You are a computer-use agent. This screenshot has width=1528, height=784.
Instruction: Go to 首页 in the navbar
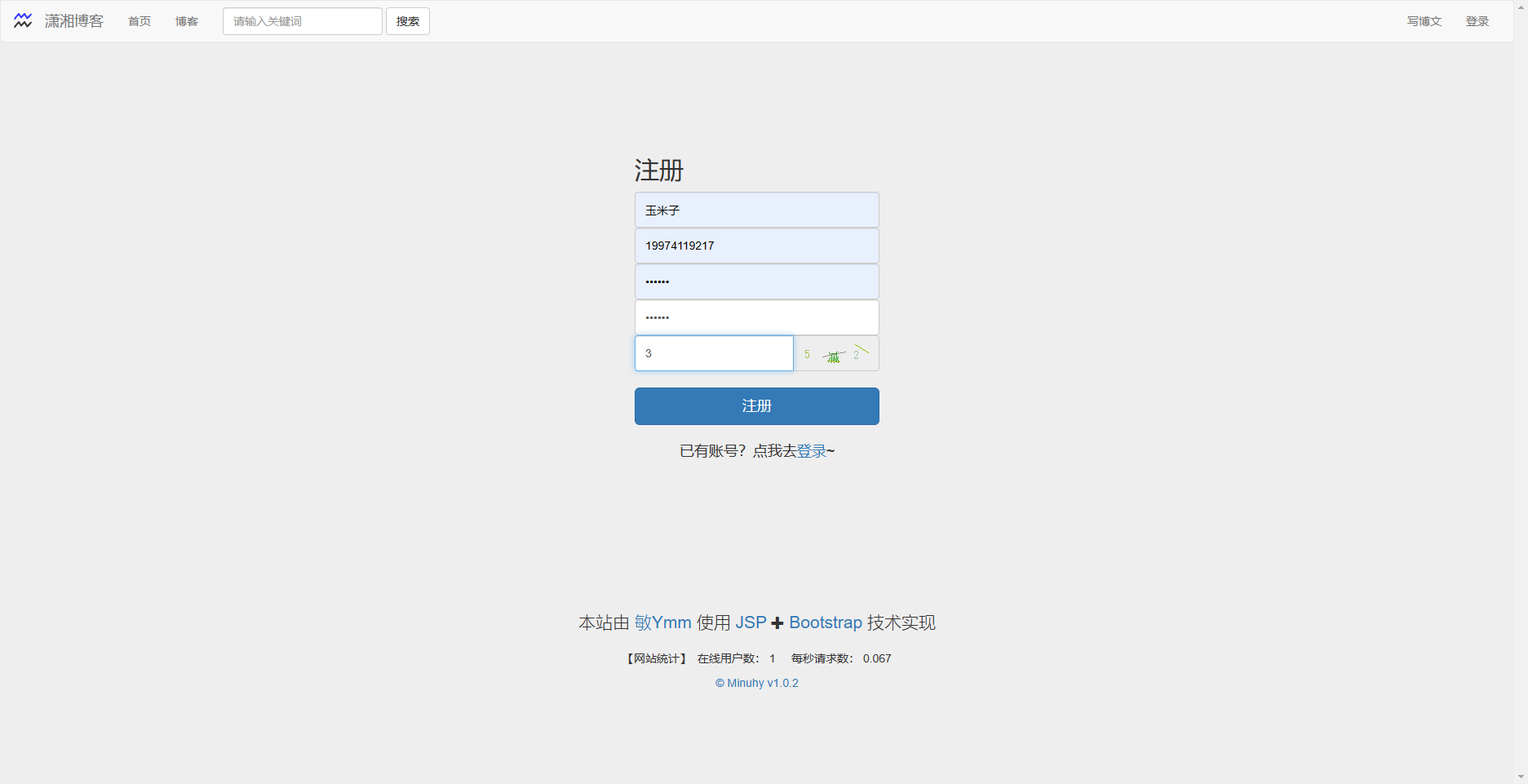[x=140, y=21]
